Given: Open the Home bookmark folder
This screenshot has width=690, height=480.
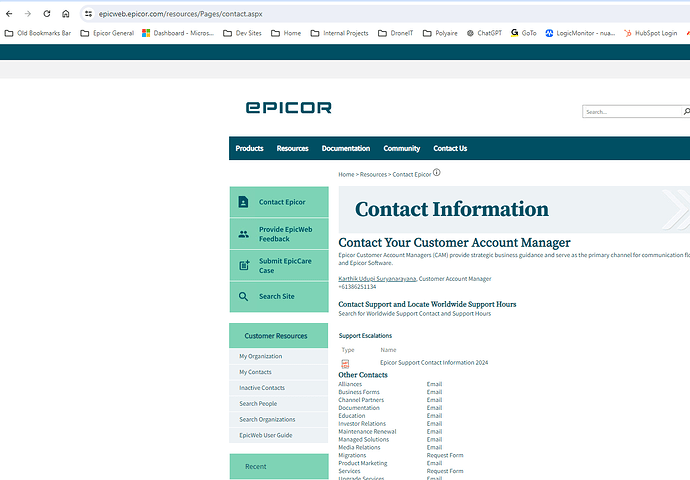Looking at the screenshot, I should pos(286,33).
